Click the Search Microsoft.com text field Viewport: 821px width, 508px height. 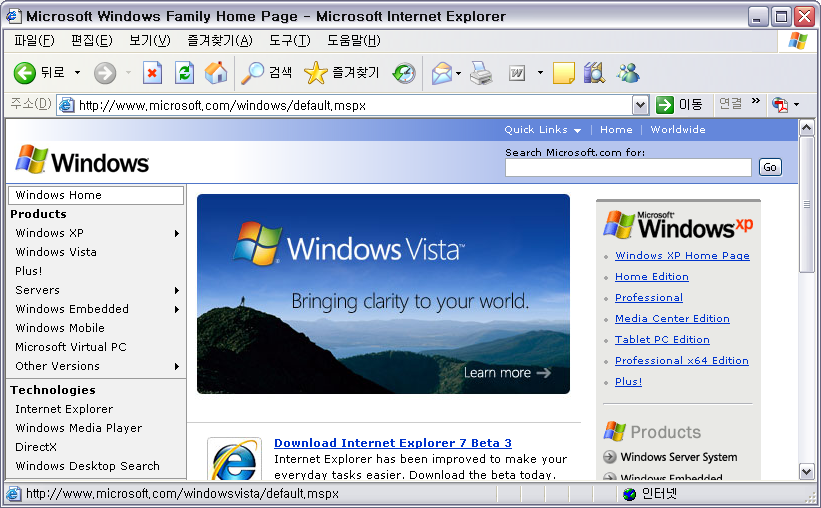pos(628,168)
